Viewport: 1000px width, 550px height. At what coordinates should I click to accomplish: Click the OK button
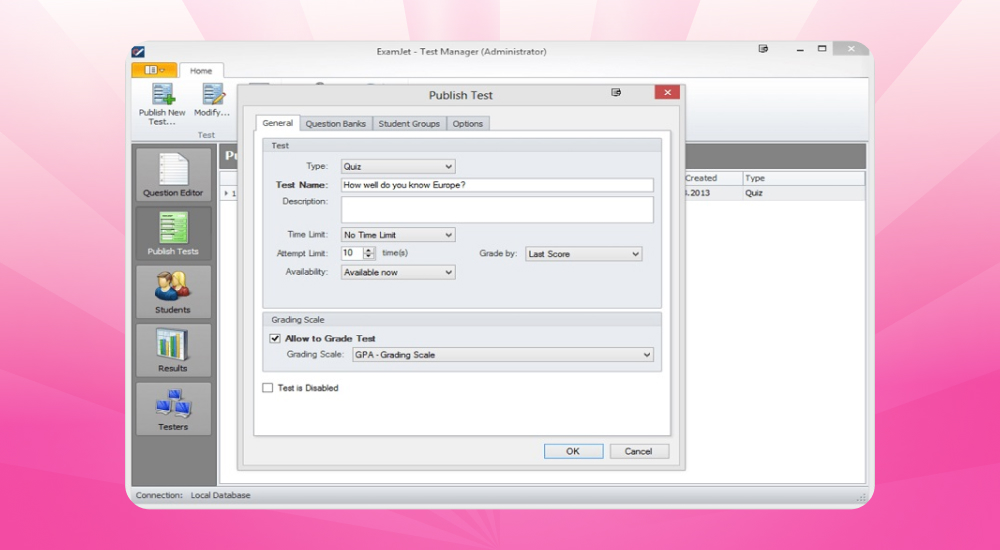tap(573, 451)
